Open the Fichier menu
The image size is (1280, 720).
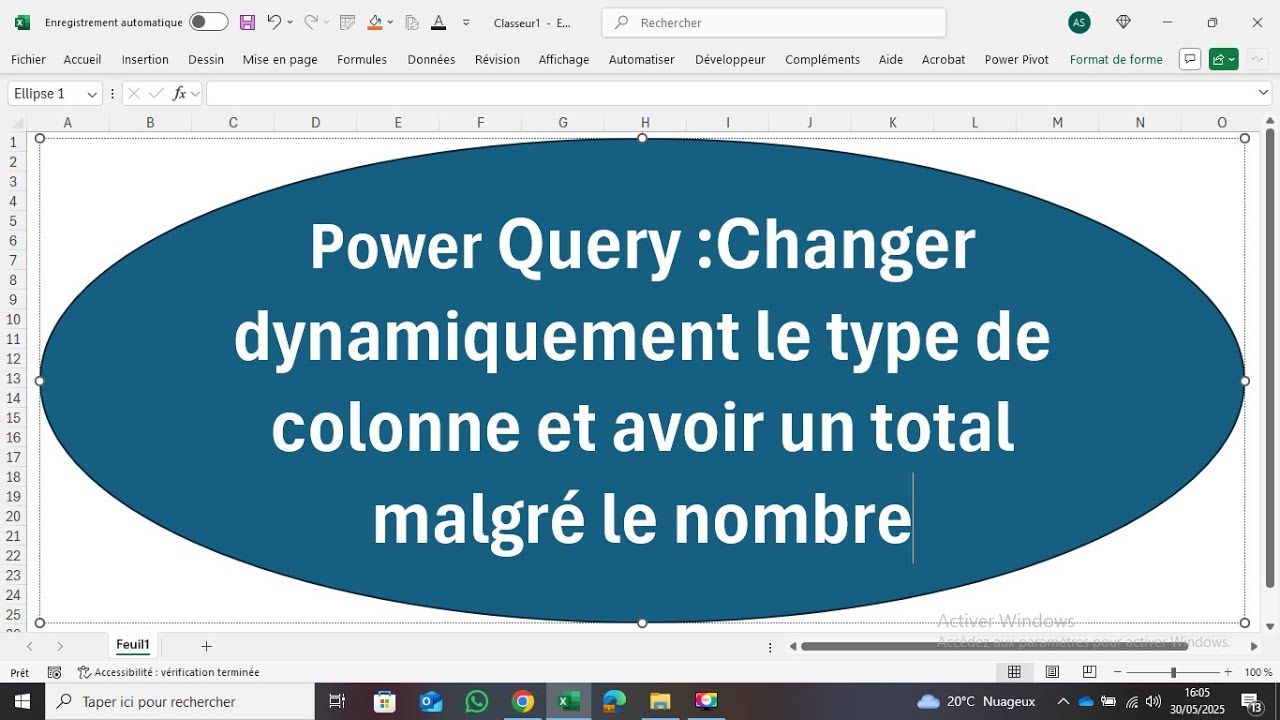(29, 59)
